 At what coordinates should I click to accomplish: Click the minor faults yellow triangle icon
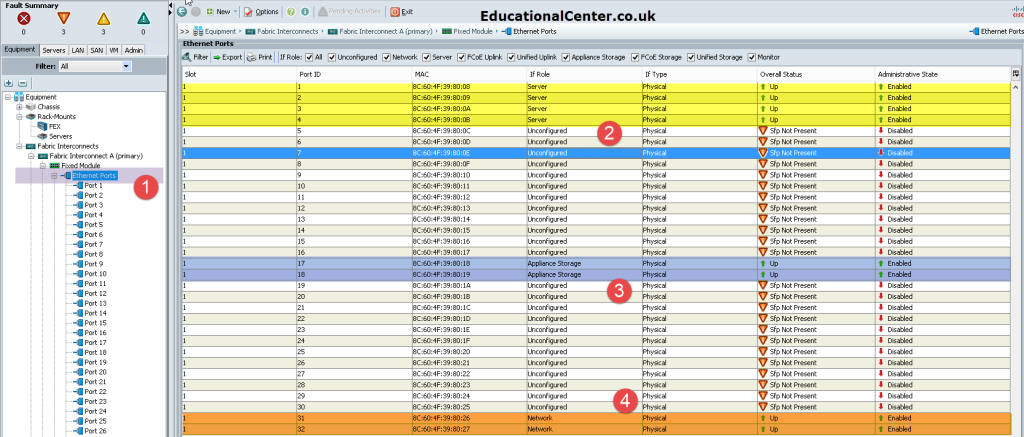pos(103,19)
